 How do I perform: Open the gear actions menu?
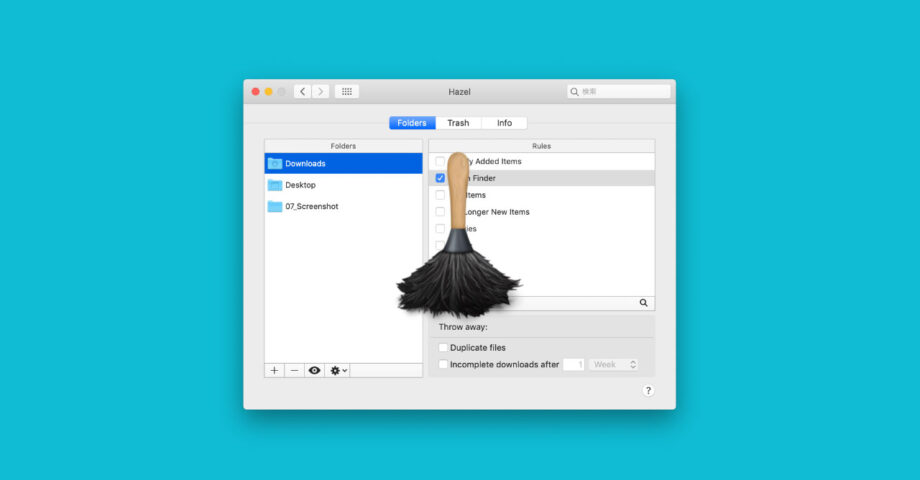(x=339, y=370)
